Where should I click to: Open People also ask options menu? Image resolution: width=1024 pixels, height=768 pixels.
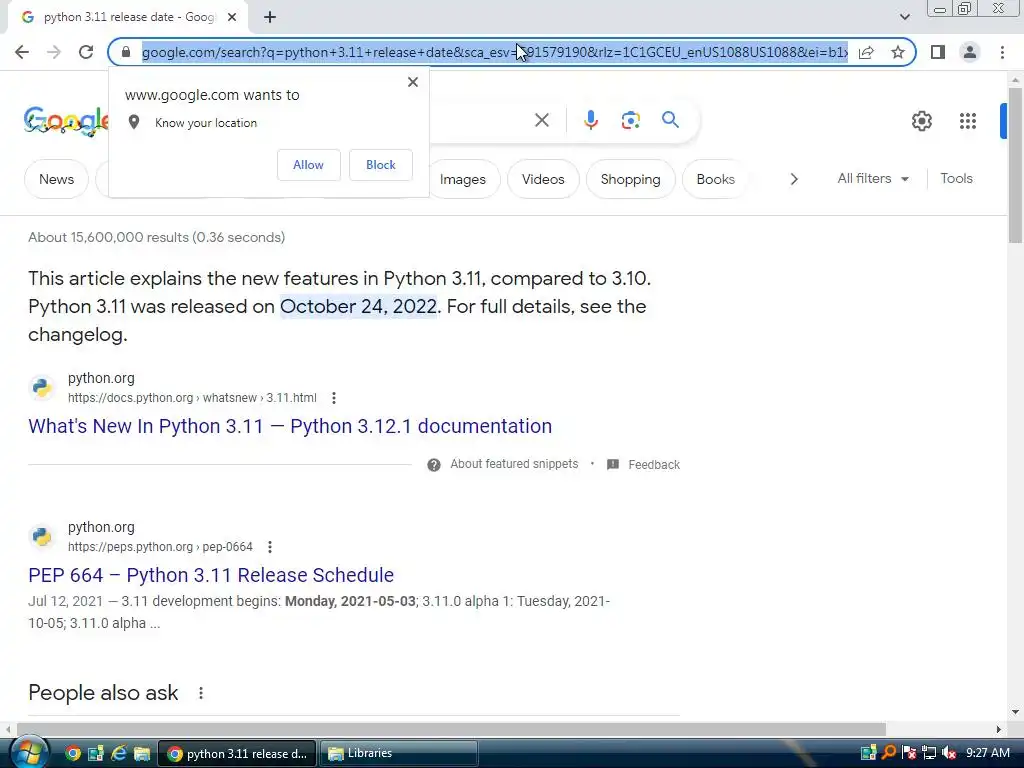tap(200, 693)
